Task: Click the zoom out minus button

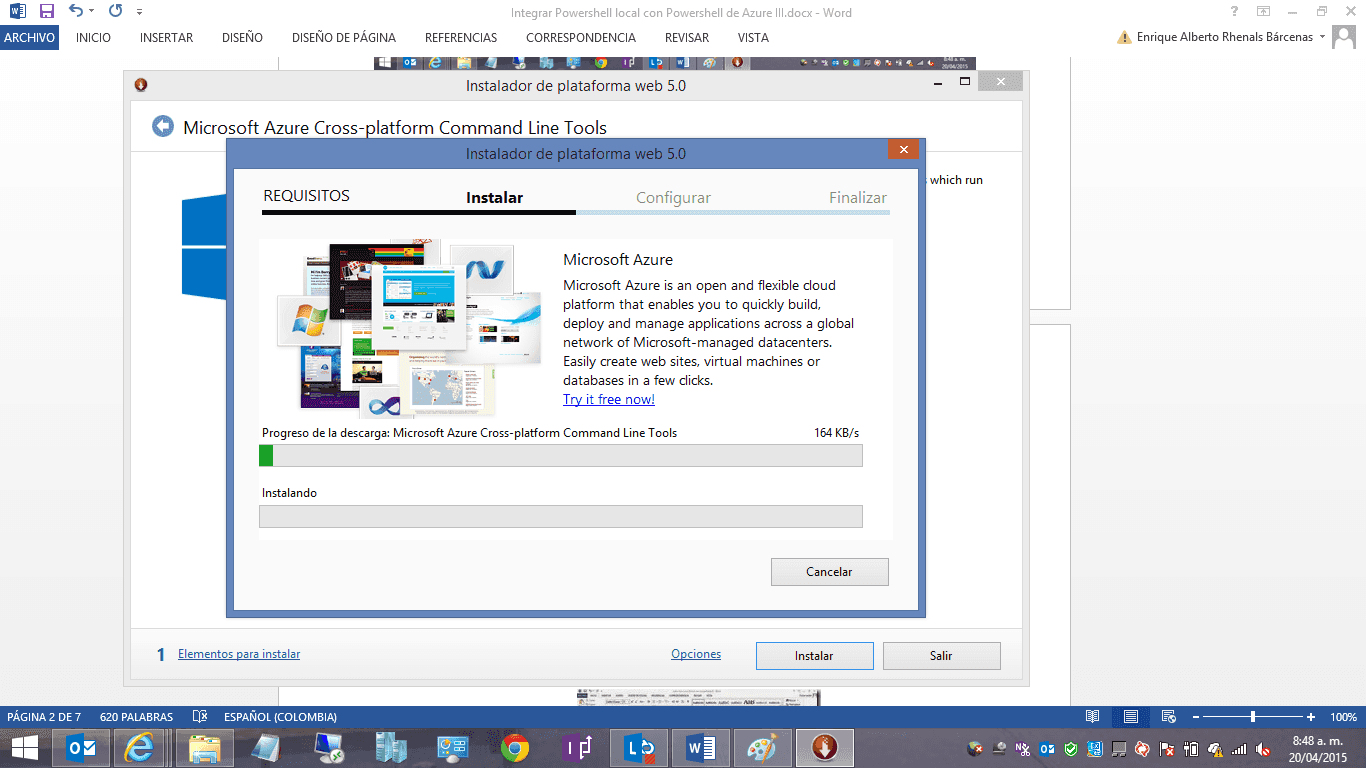Action: [1194, 717]
